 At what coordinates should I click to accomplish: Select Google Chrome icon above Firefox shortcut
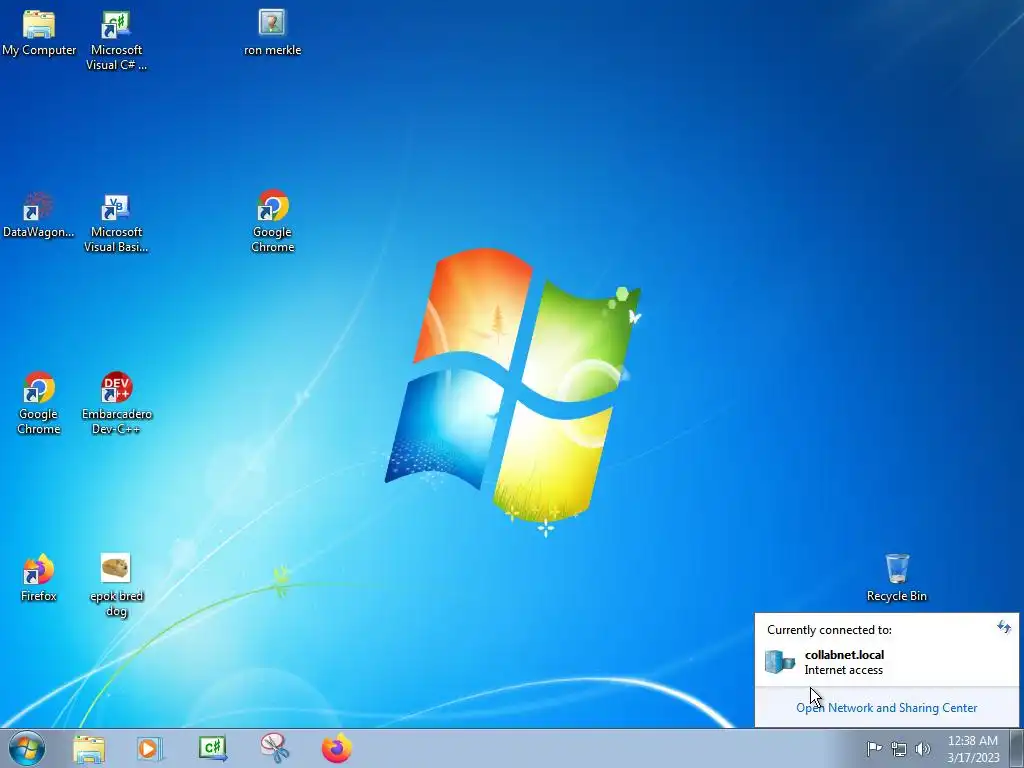(x=39, y=403)
